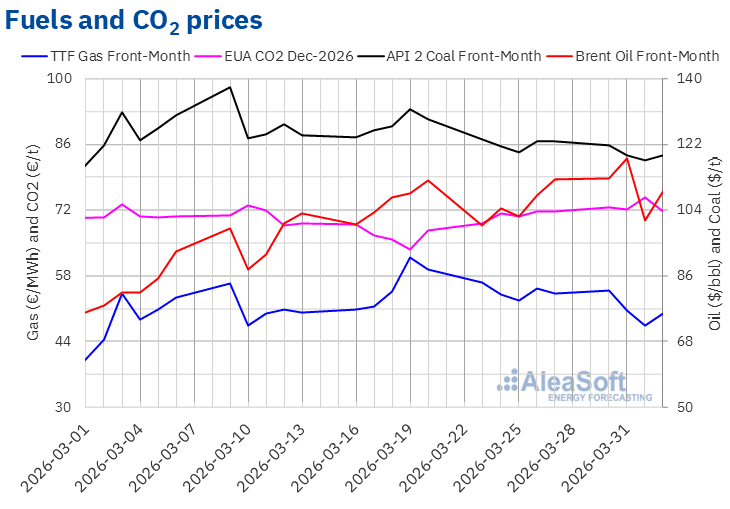Image resolution: width=730 pixels, height=509 pixels.
Task: Click the "Fuels and CO2 prices" chart title
Action: click(x=135, y=19)
